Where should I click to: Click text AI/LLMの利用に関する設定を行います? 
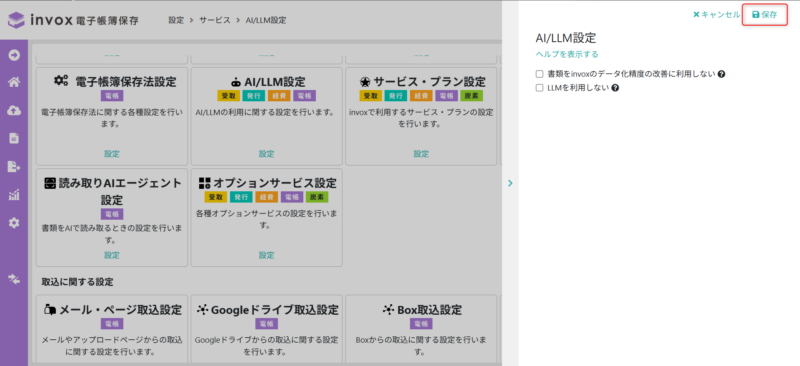265,112
